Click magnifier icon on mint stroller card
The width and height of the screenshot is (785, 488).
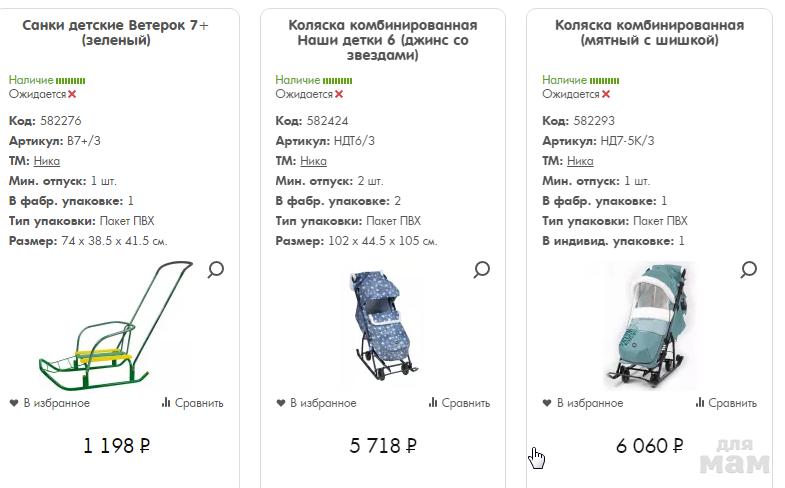pyautogui.click(x=748, y=270)
